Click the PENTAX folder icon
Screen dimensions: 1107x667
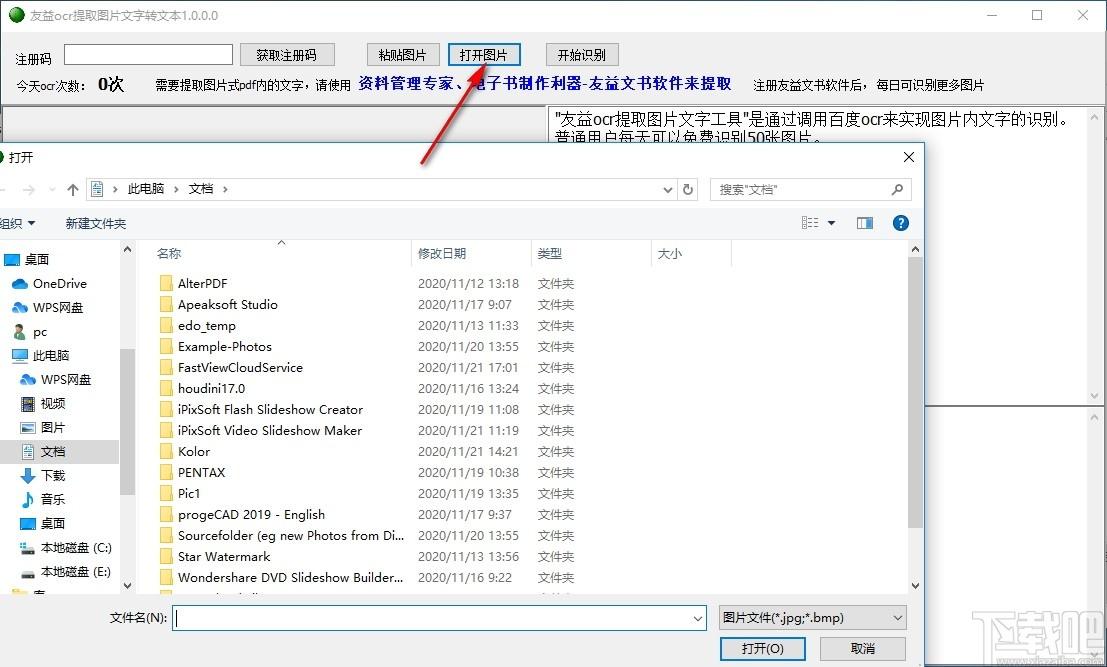[x=166, y=473]
